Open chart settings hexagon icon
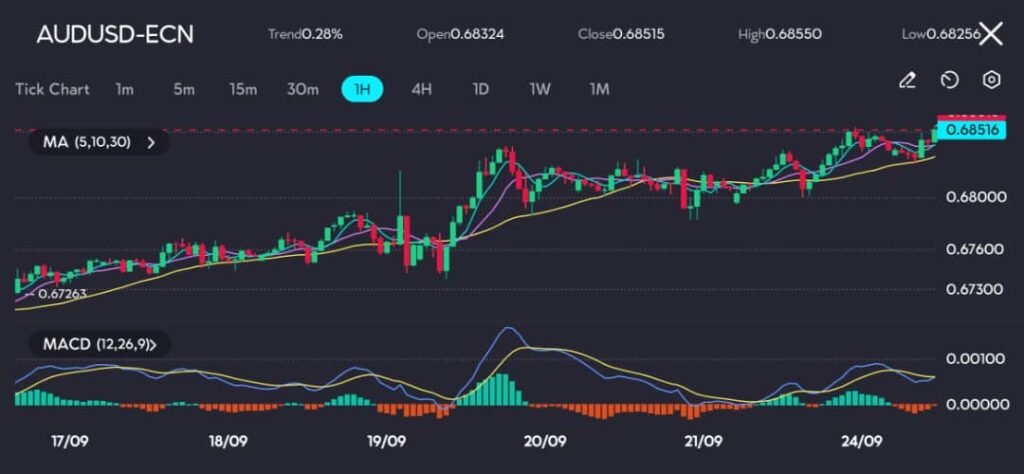This screenshot has width=1024, height=474. coord(991,80)
